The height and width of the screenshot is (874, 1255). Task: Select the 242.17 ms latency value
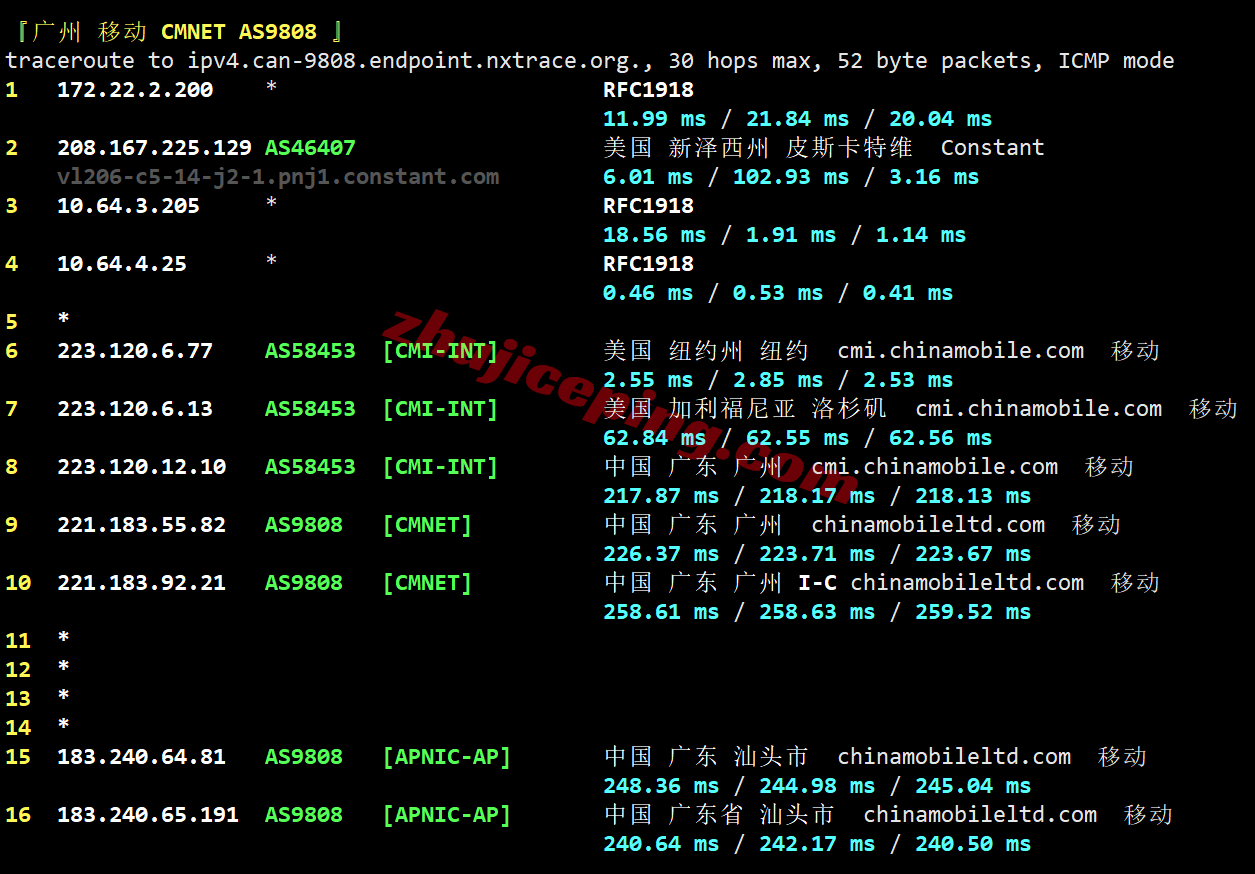click(817, 844)
